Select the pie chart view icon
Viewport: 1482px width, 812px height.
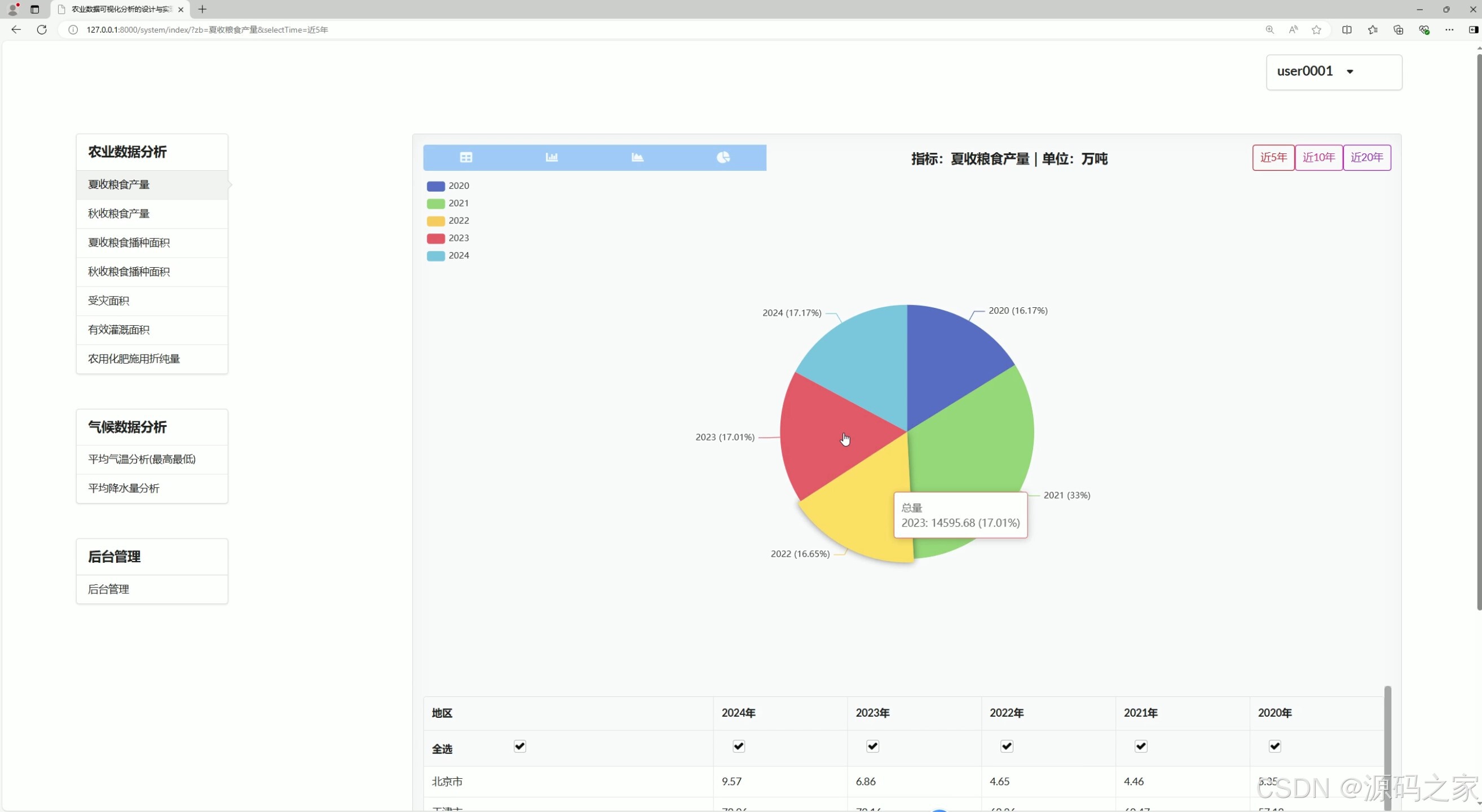(723, 157)
